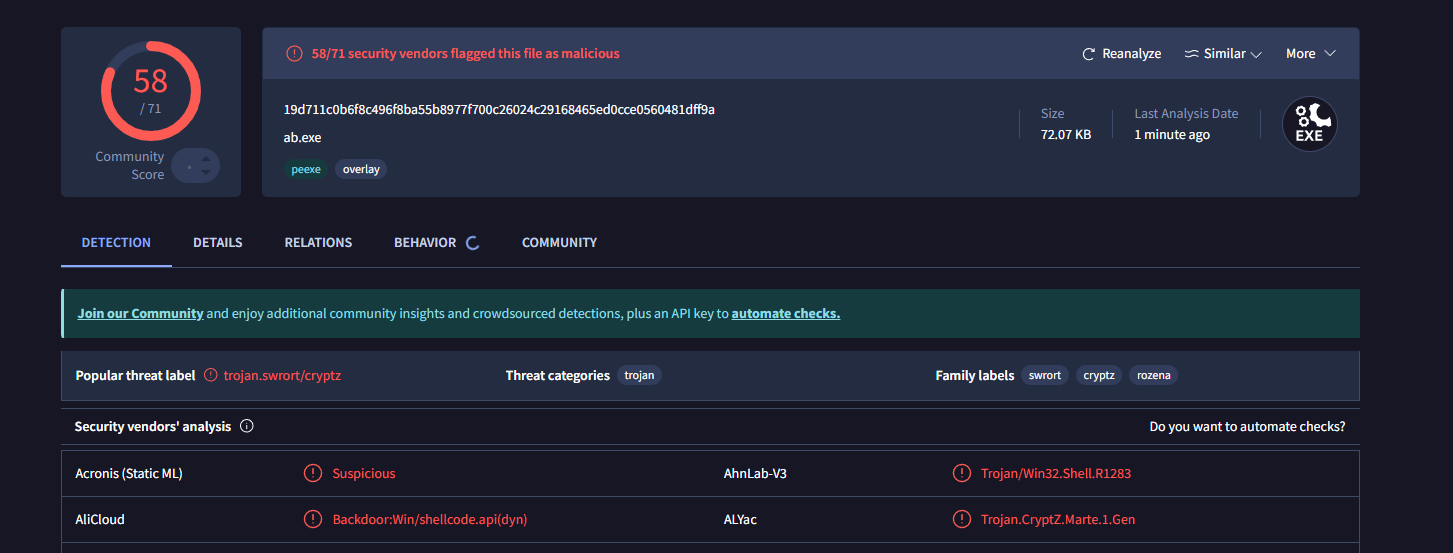This screenshot has height=553, width=1453.
Task: Switch to the Details tab
Action: click(218, 243)
